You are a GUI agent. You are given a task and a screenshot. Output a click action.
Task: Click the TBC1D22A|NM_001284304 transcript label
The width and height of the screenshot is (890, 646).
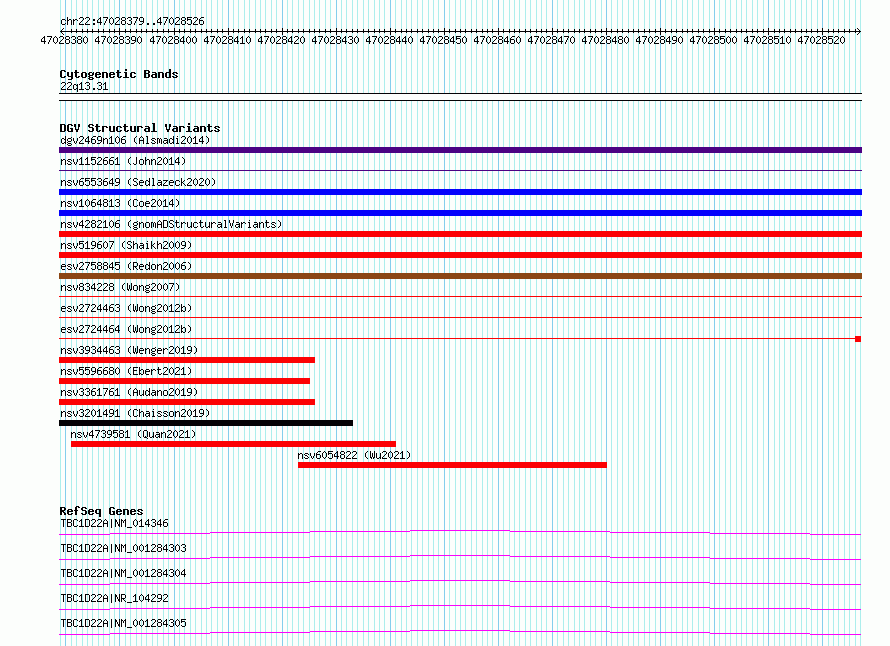[123, 573]
